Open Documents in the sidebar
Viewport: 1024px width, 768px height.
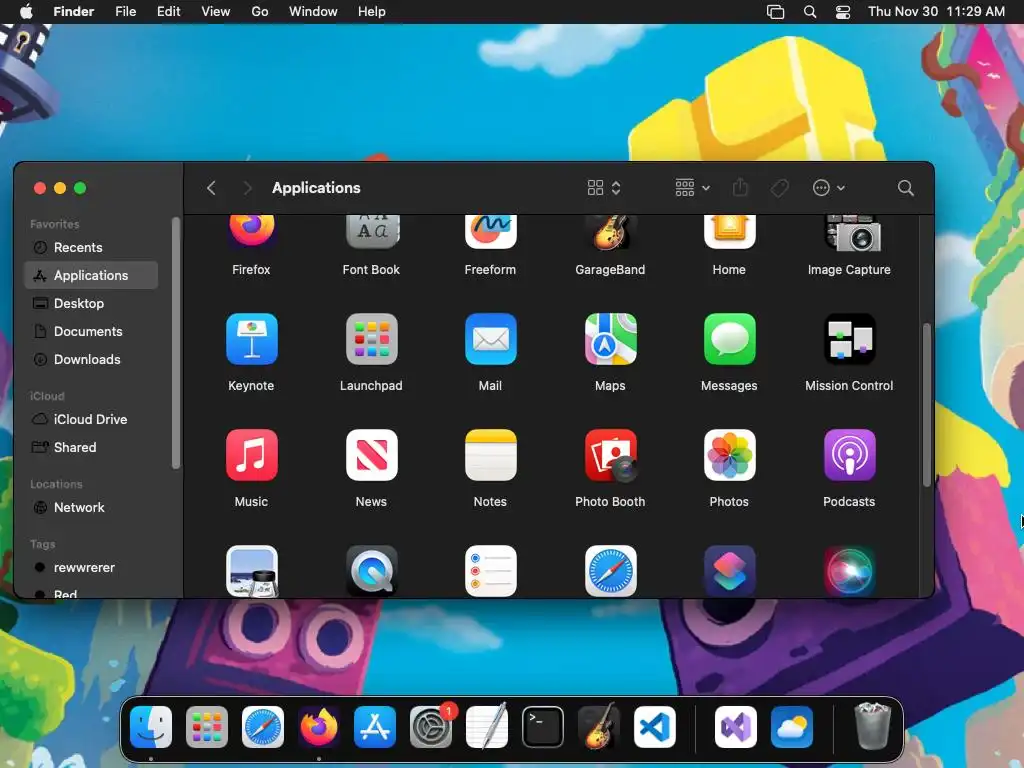point(91,332)
